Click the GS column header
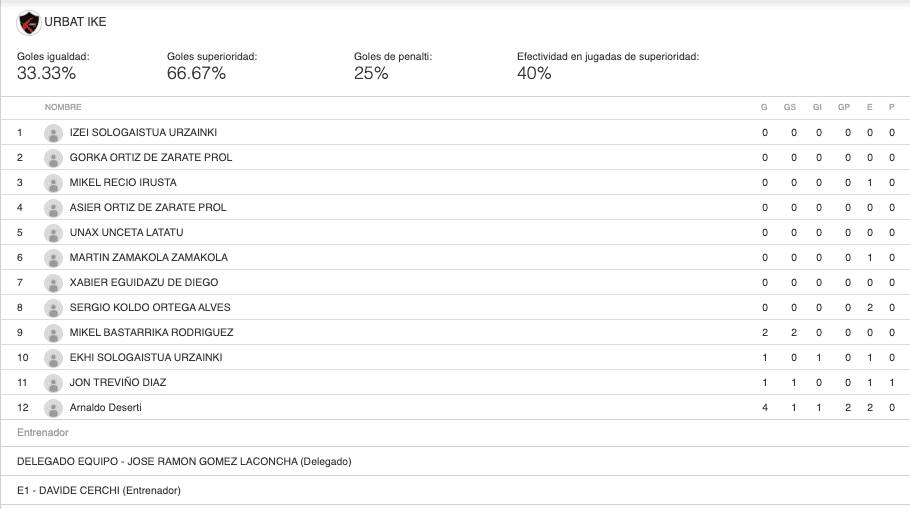This screenshot has height=509, width=910. pyautogui.click(x=790, y=107)
